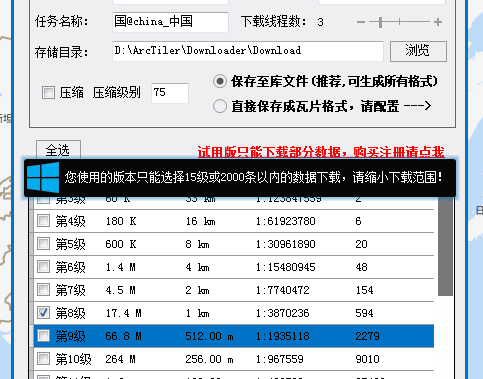Check the 第4级 level checkbox

coord(43,221)
